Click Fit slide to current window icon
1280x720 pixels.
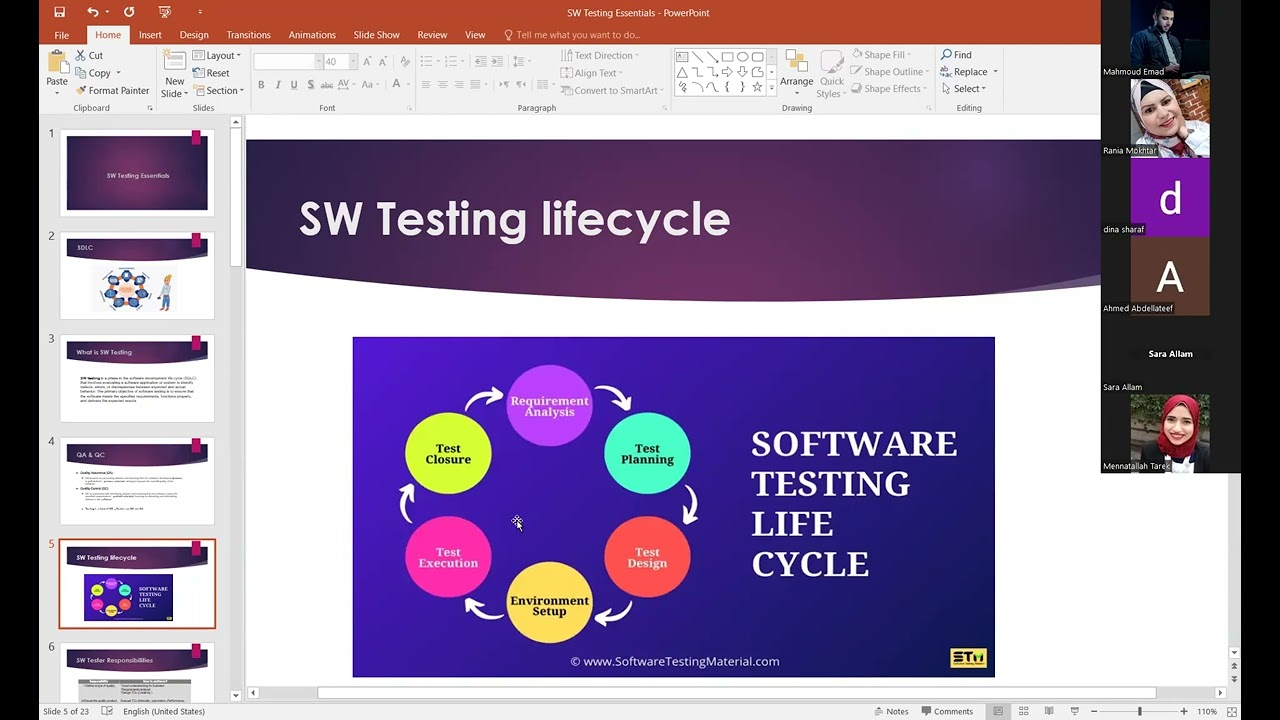pyautogui.click(x=1233, y=711)
